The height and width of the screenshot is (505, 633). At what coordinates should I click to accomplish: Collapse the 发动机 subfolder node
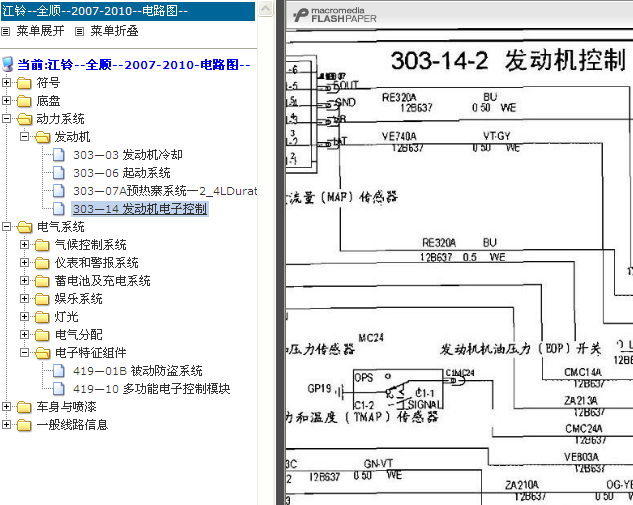[x=24, y=136]
